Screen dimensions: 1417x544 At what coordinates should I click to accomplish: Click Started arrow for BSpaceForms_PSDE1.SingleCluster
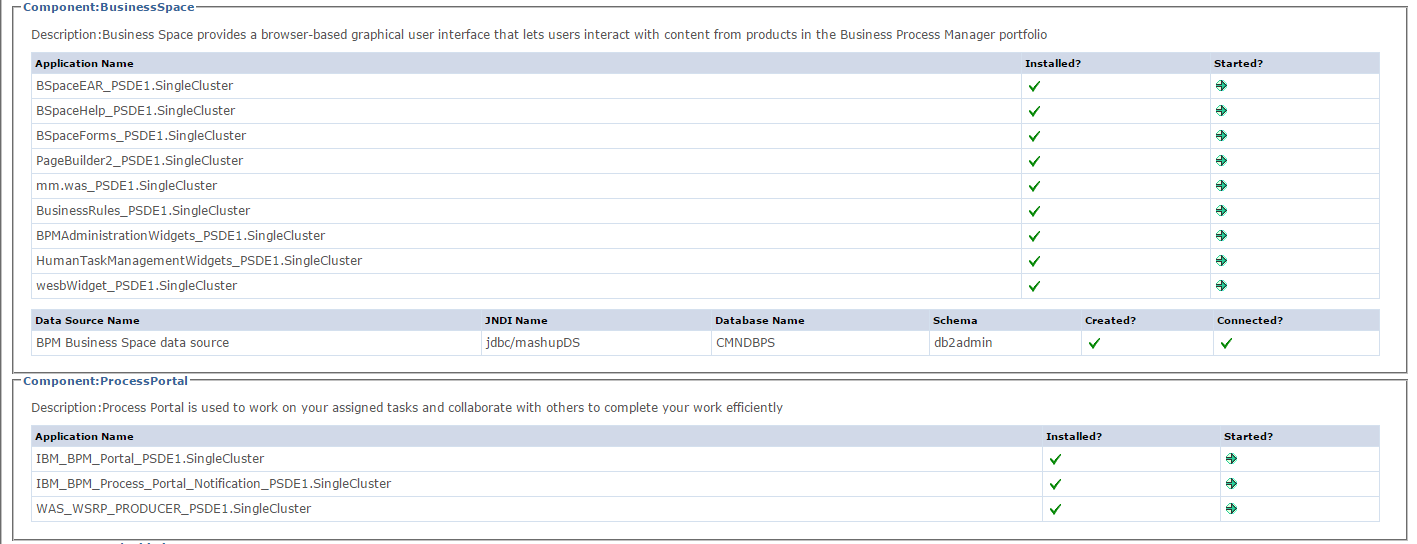coord(1221,135)
